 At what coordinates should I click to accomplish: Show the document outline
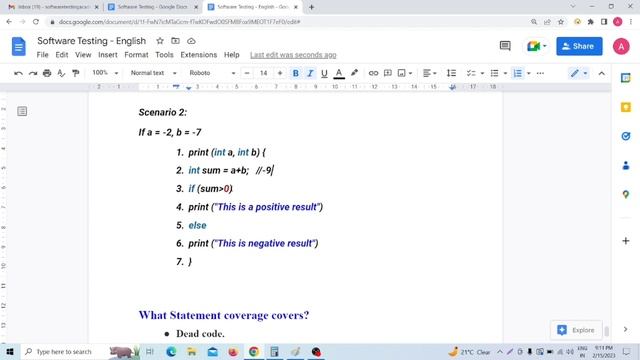pos(22,111)
